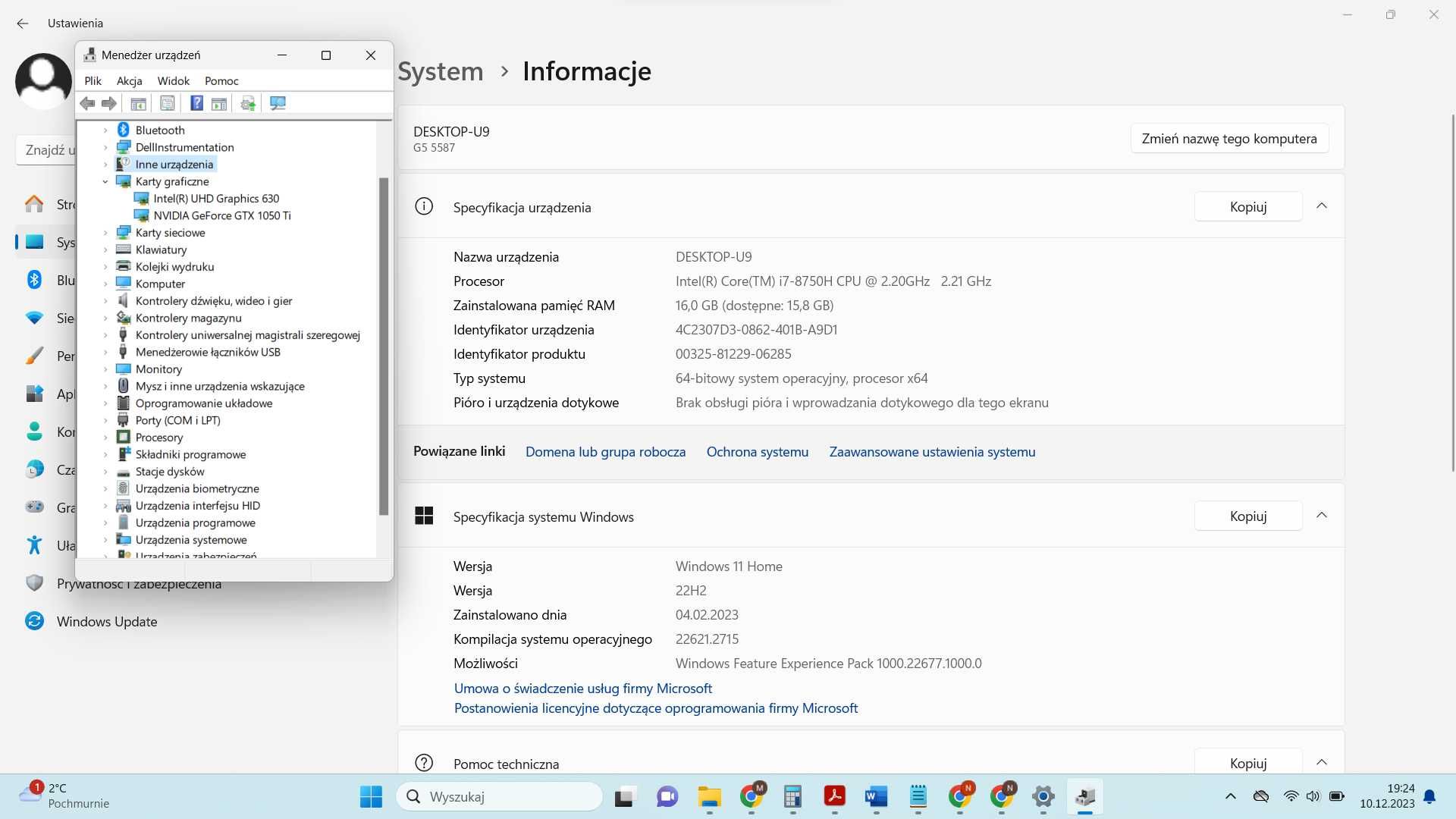Open Word from the taskbar
This screenshot has height=819, width=1456.
click(x=876, y=796)
